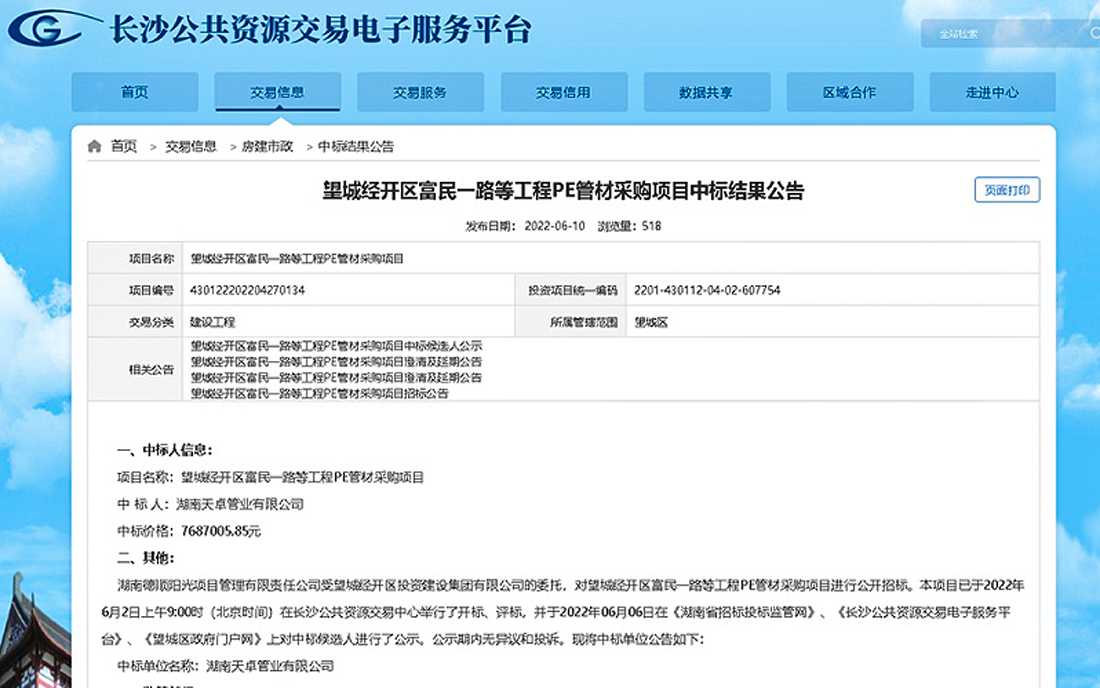Open the 首页 navigation tab

(x=134, y=92)
